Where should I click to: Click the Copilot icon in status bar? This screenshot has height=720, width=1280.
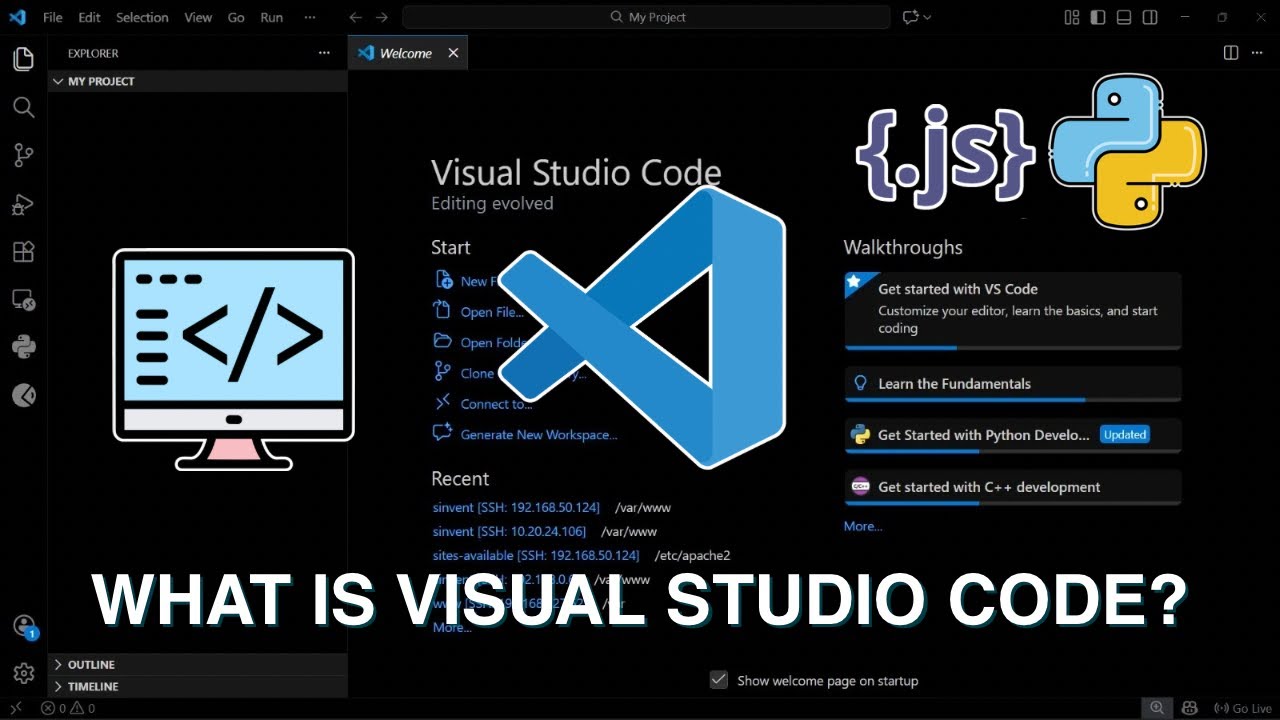[x=1191, y=708]
